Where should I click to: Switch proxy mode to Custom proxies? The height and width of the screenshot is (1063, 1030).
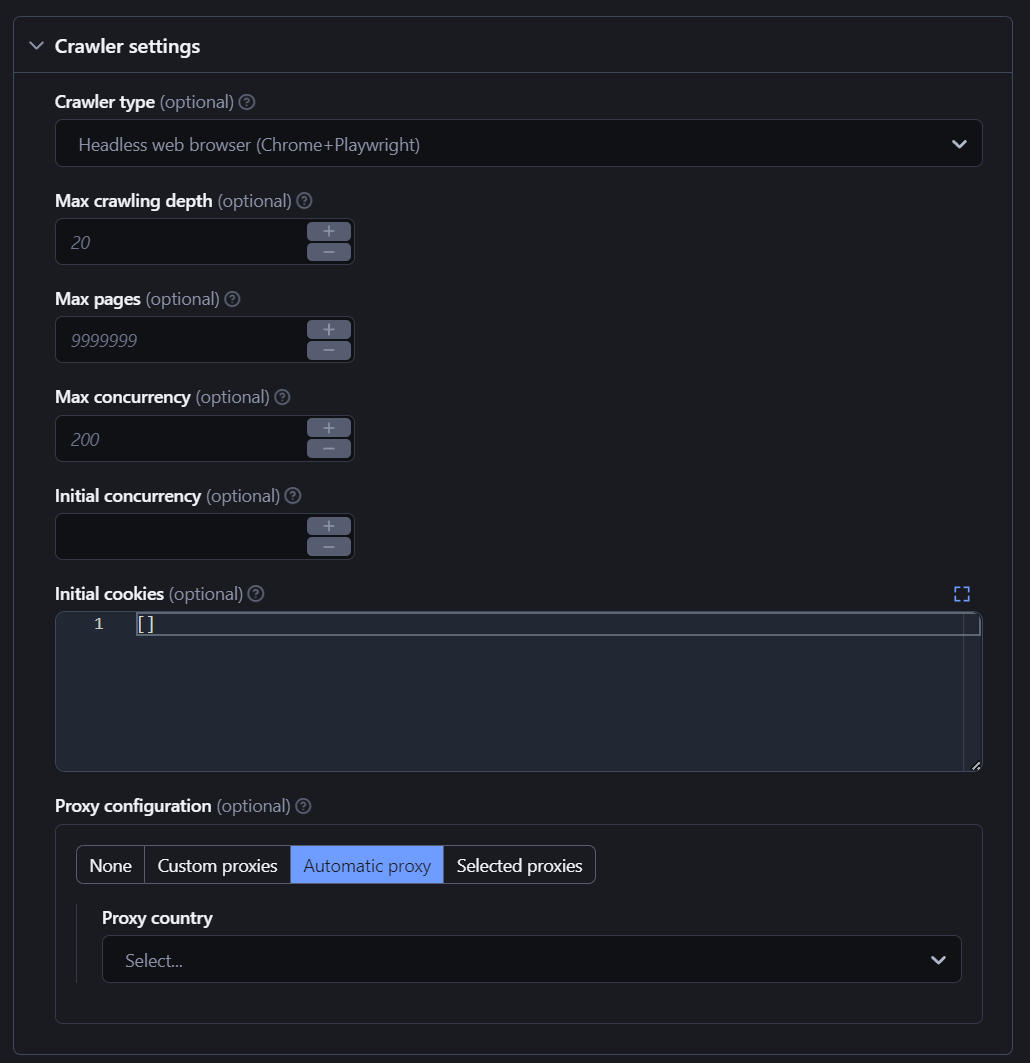click(216, 864)
